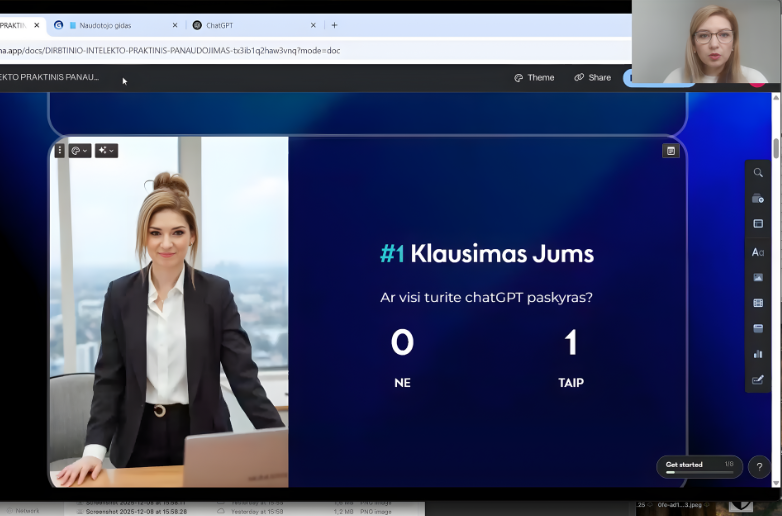
Task: Open layout templates icon in sidebar
Action: pyautogui.click(x=758, y=224)
